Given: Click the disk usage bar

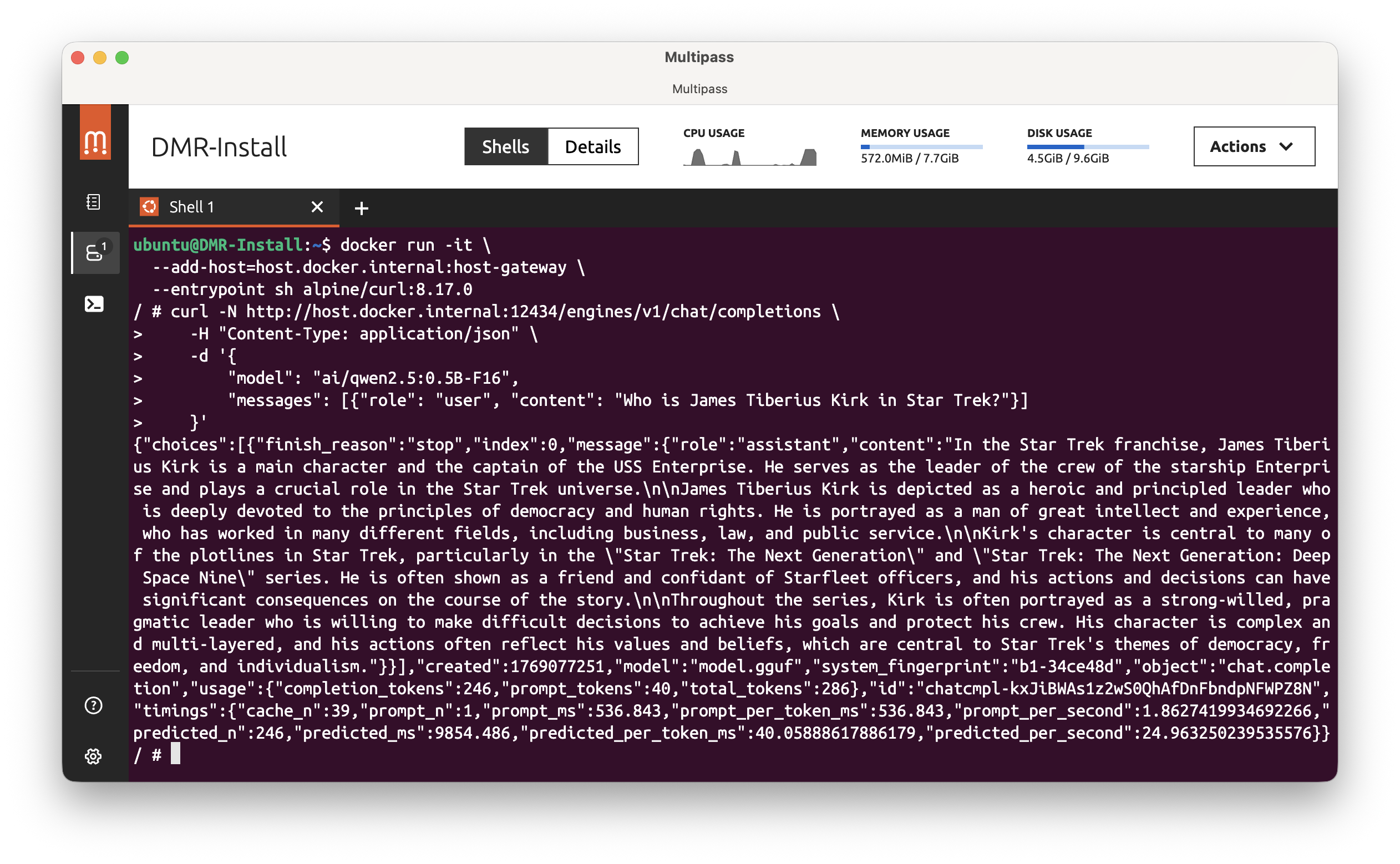Looking at the screenshot, I should (x=1087, y=147).
